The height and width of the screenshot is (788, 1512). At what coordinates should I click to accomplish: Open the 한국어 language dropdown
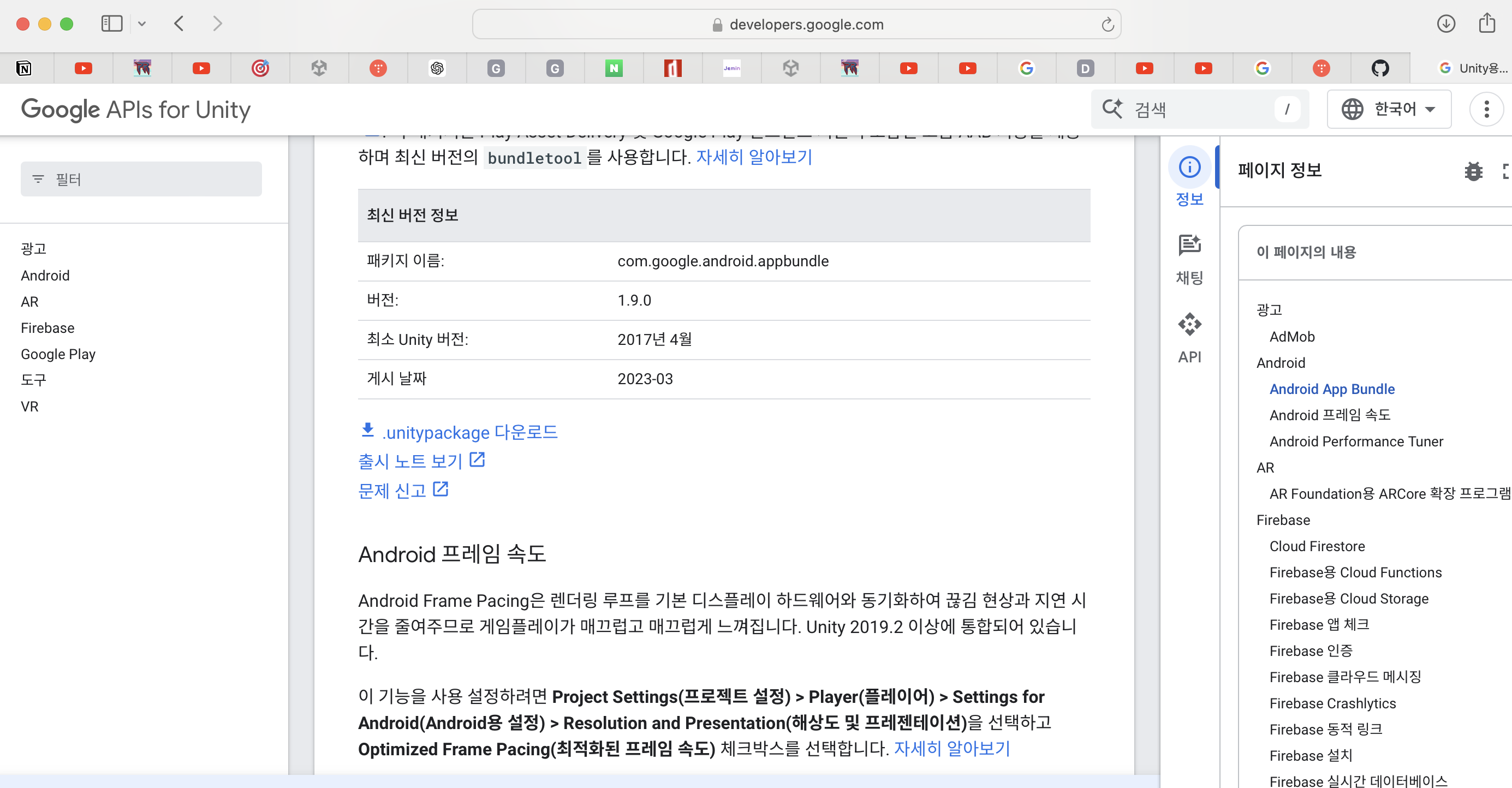coord(1389,109)
